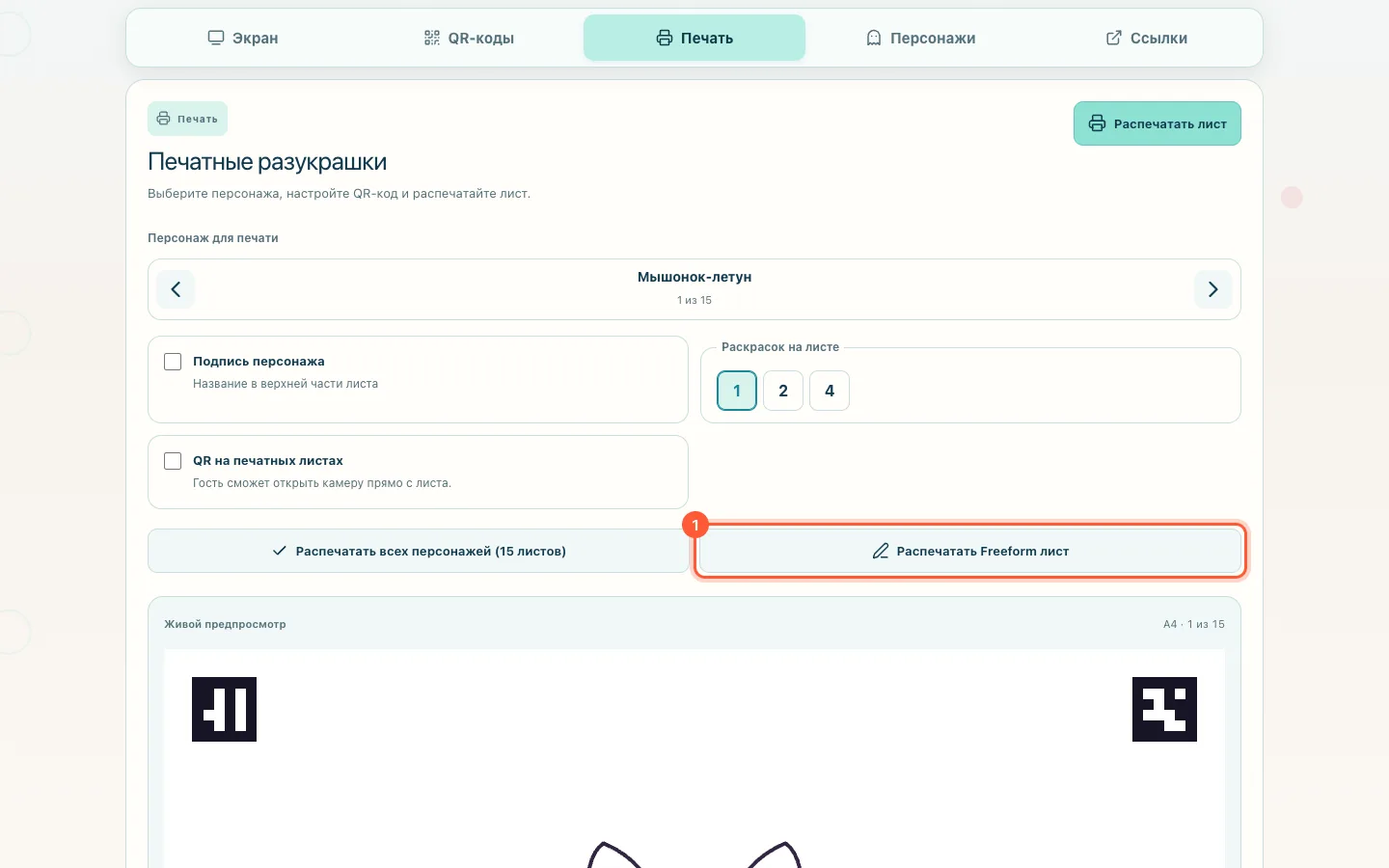This screenshot has width=1389, height=868.
Task: Click the Мышонок-летун character name
Action: point(694,277)
